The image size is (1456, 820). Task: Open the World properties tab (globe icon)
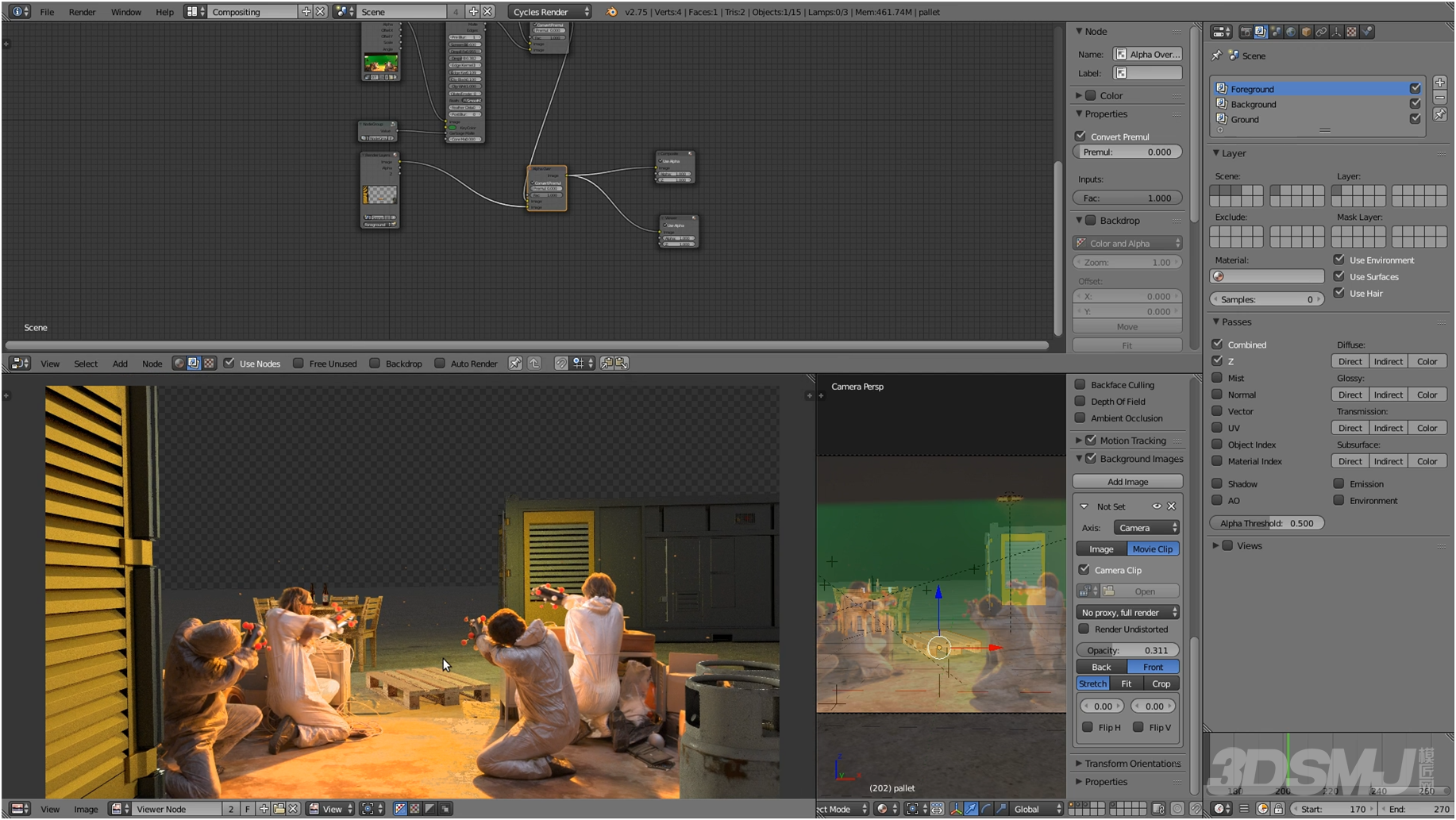1291,32
